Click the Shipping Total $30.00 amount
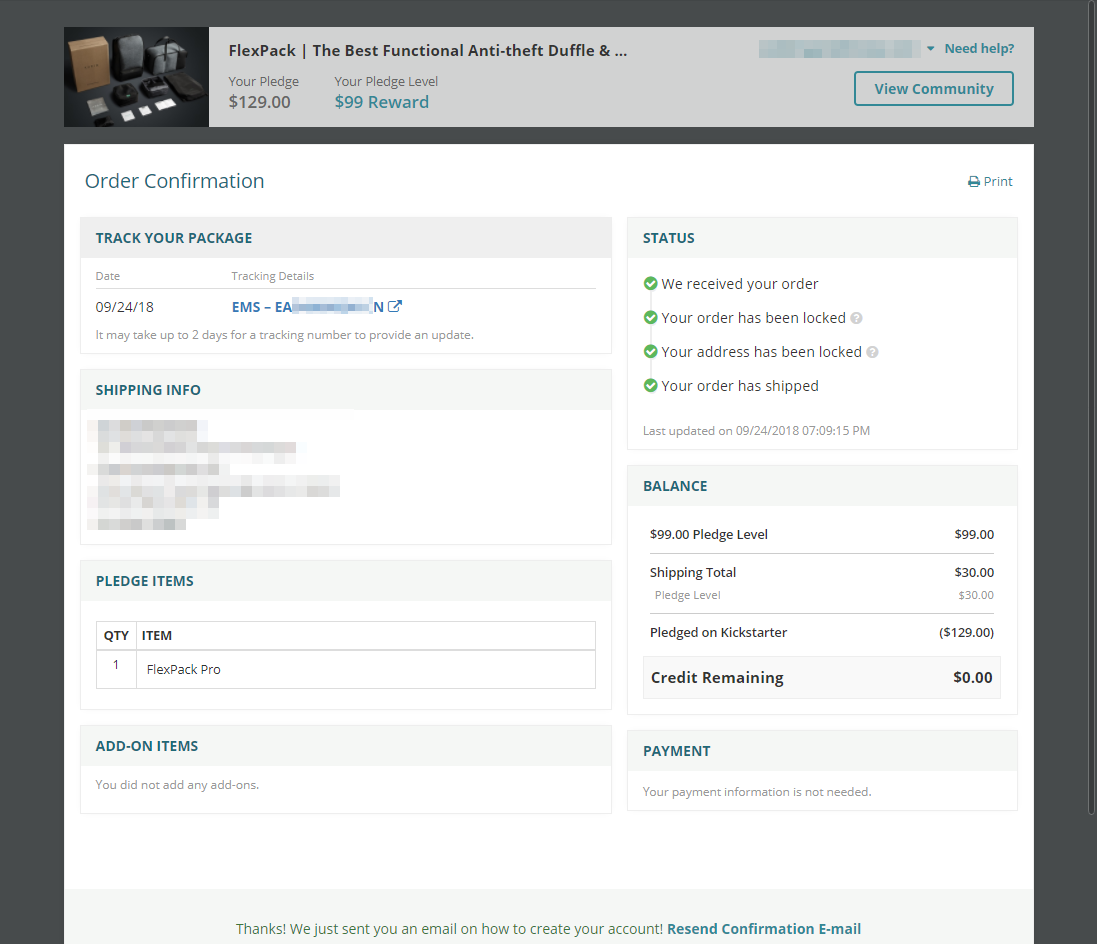The image size is (1097, 944). (974, 572)
